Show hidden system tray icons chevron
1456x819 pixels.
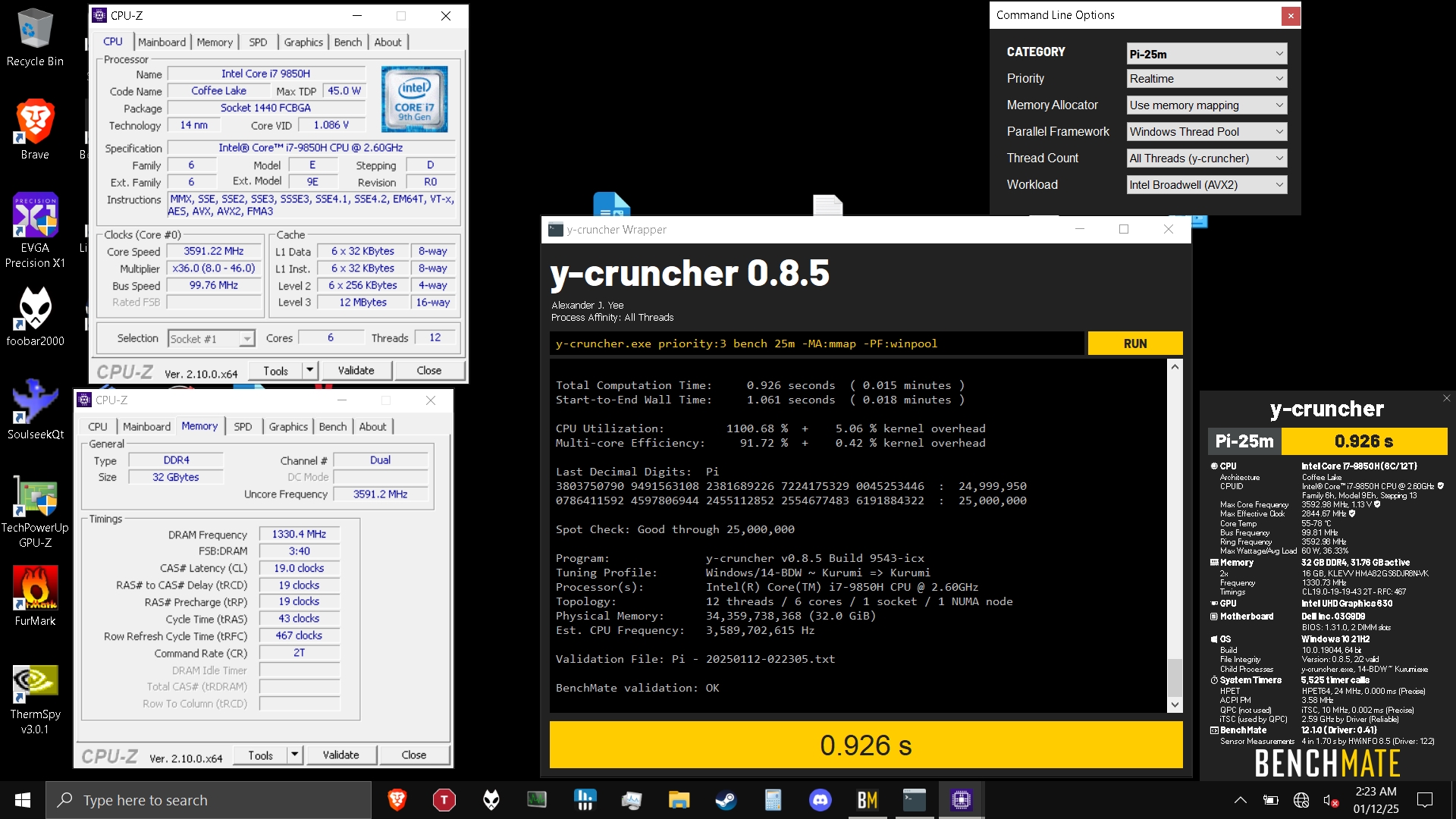(1241, 800)
